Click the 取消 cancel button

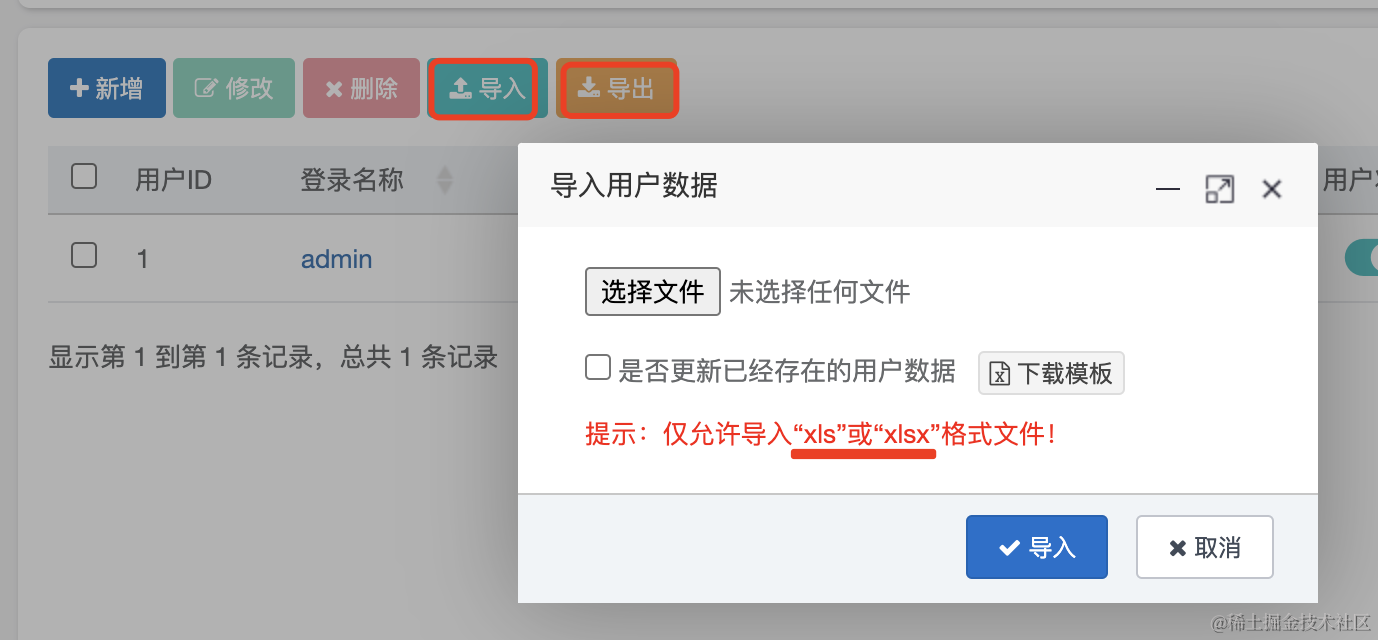tap(1205, 547)
